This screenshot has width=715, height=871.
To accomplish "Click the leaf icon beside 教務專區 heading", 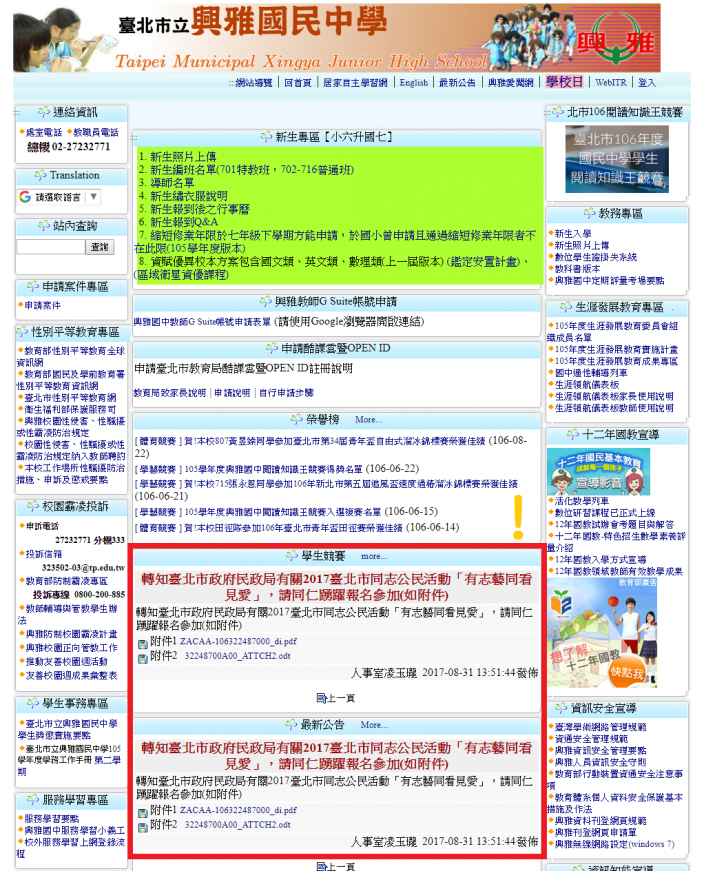I will [x=589, y=213].
